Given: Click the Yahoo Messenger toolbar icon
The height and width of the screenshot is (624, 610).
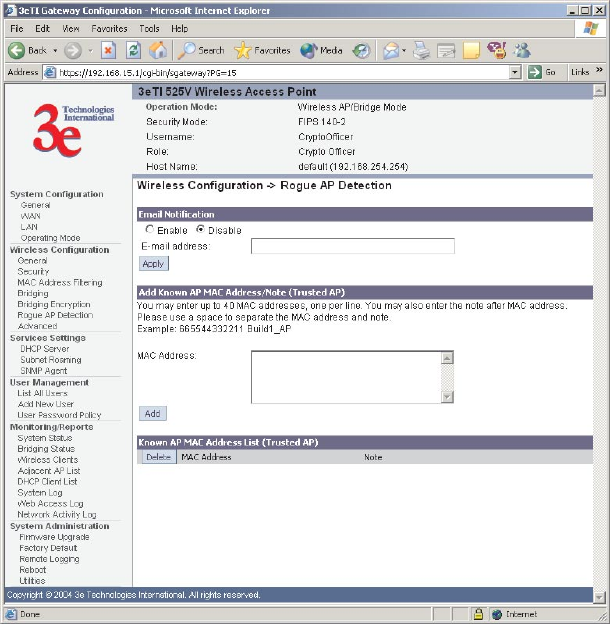Looking at the screenshot, I should [497, 51].
